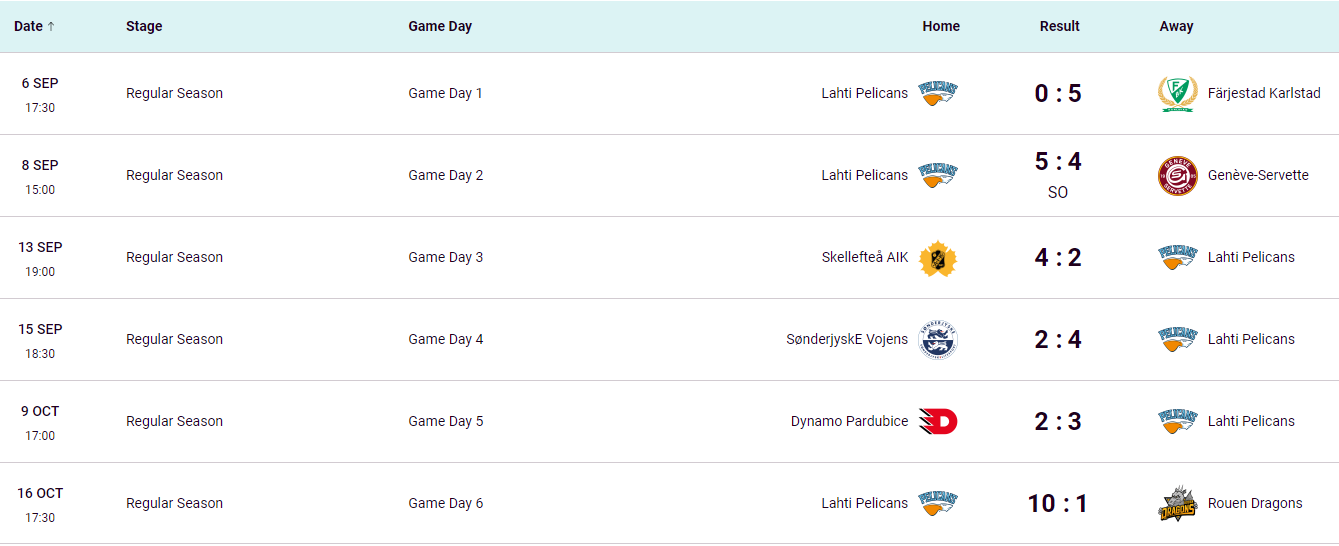
Task: Click the Stage column header
Action: point(144,27)
